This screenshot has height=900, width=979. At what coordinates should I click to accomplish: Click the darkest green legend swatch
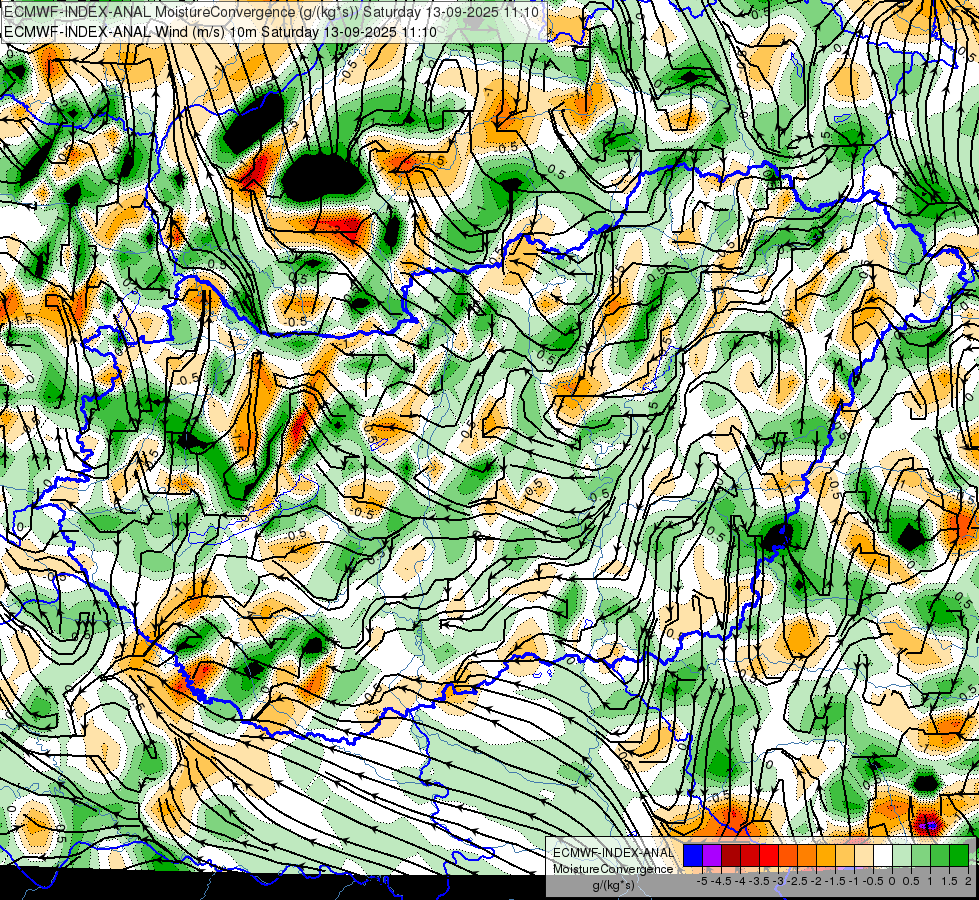coord(959,855)
